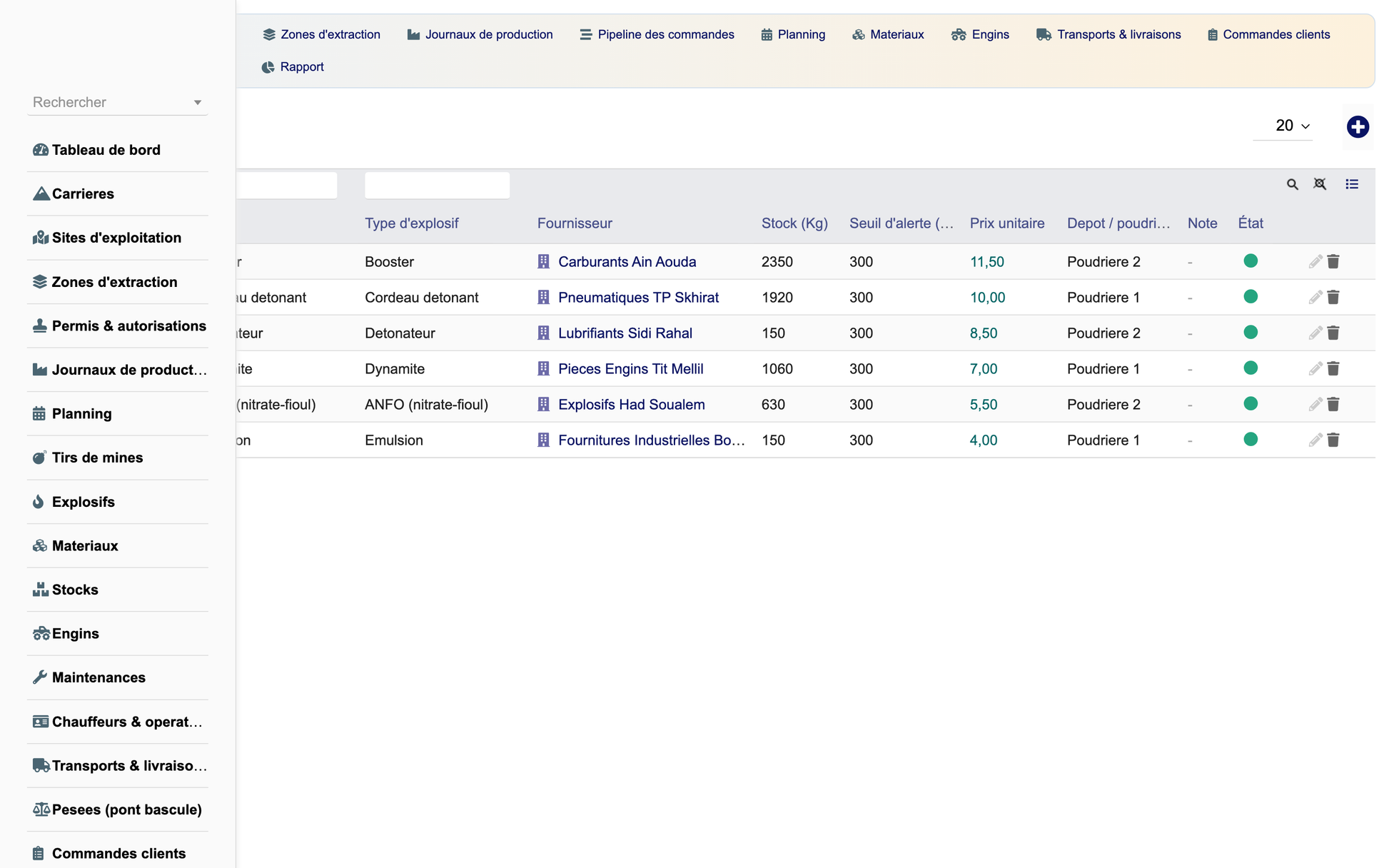
Task: Click the Tirs de mines bomb icon
Action: click(39, 458)
